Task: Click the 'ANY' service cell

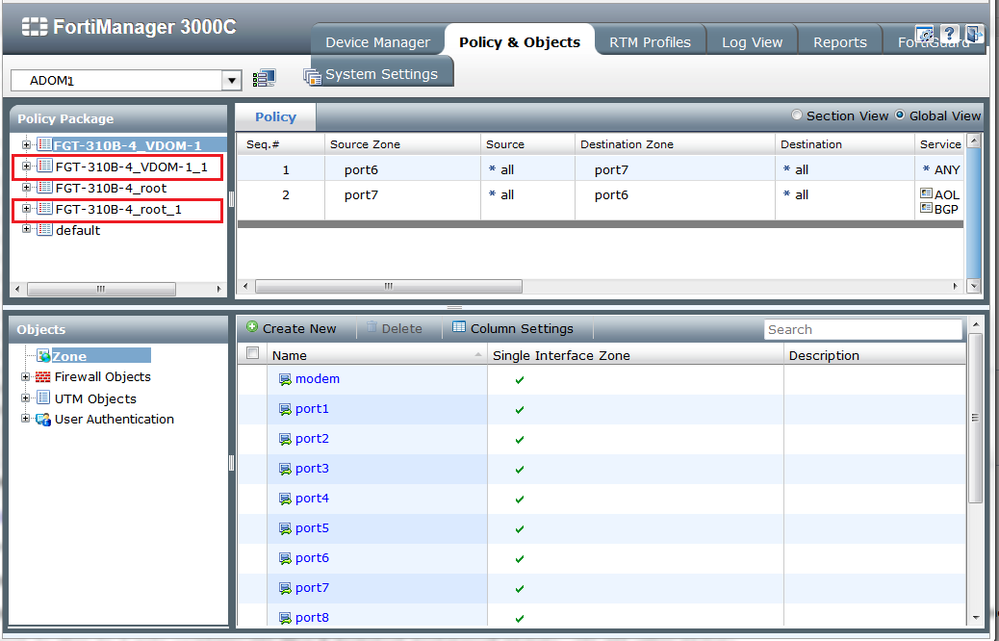Action: pyautogui.click(x=940, y=169)
